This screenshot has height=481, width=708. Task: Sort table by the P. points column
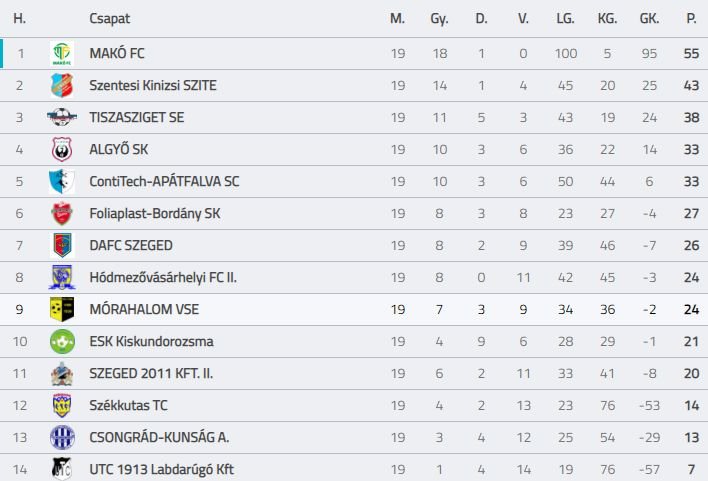(691, 19)
